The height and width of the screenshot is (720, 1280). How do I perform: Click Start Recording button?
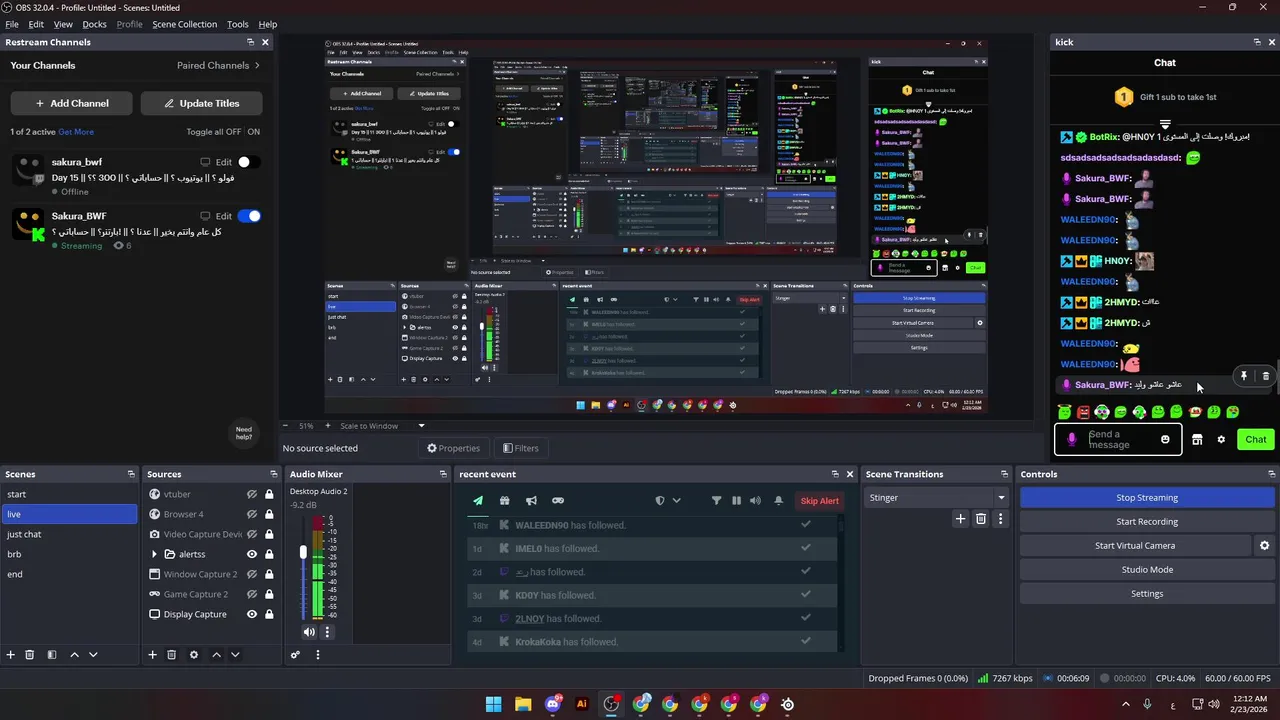click(1147, 522)
